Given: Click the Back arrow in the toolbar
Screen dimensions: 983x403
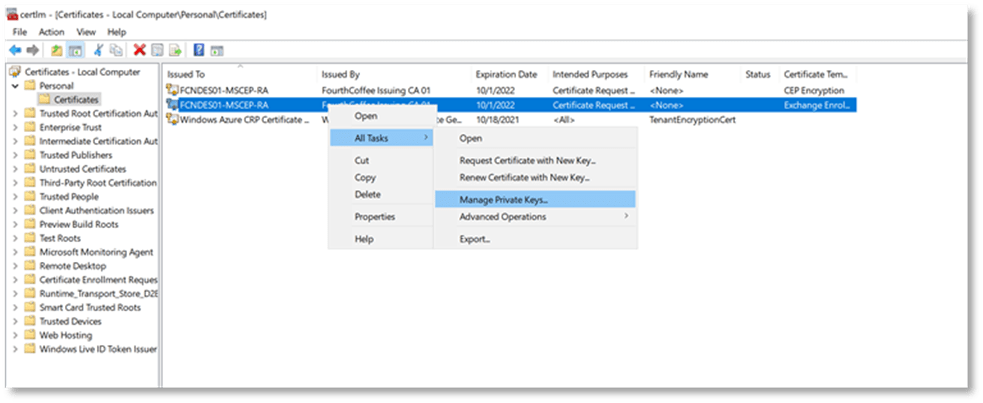Looking at the screenshot, I should point(15,50).
